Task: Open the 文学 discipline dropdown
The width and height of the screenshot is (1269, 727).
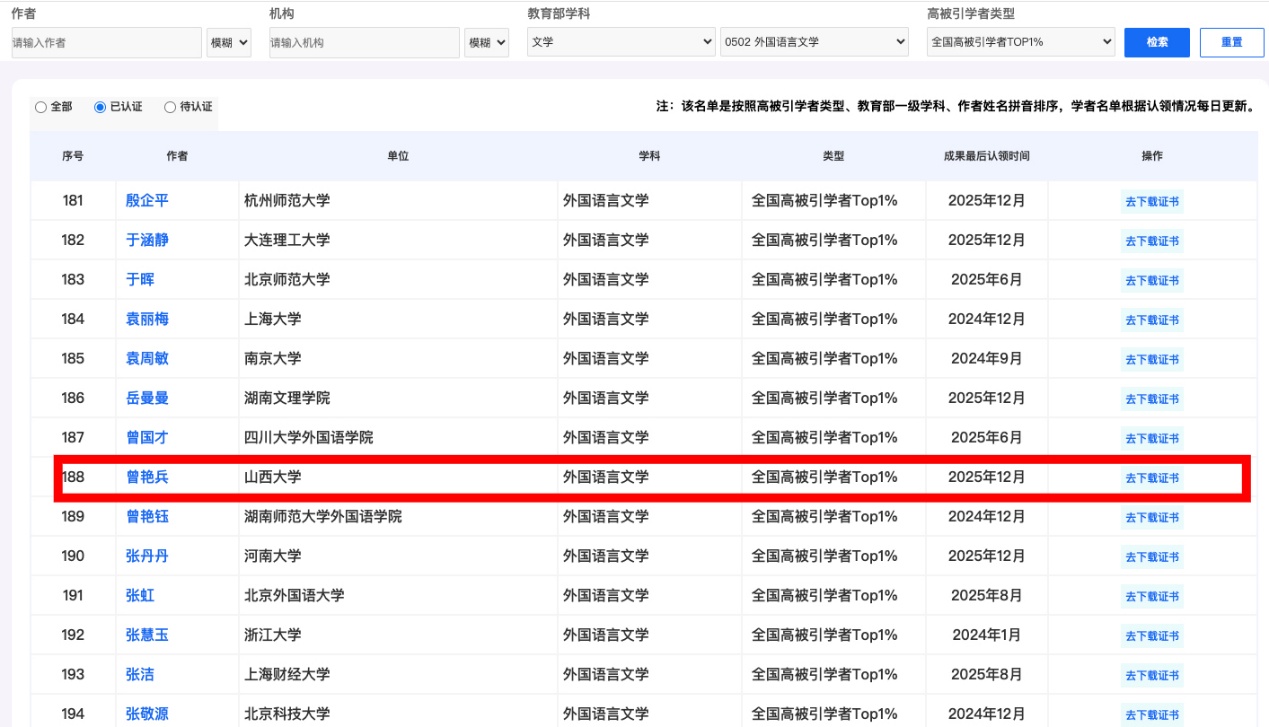Action: [621, 42]
